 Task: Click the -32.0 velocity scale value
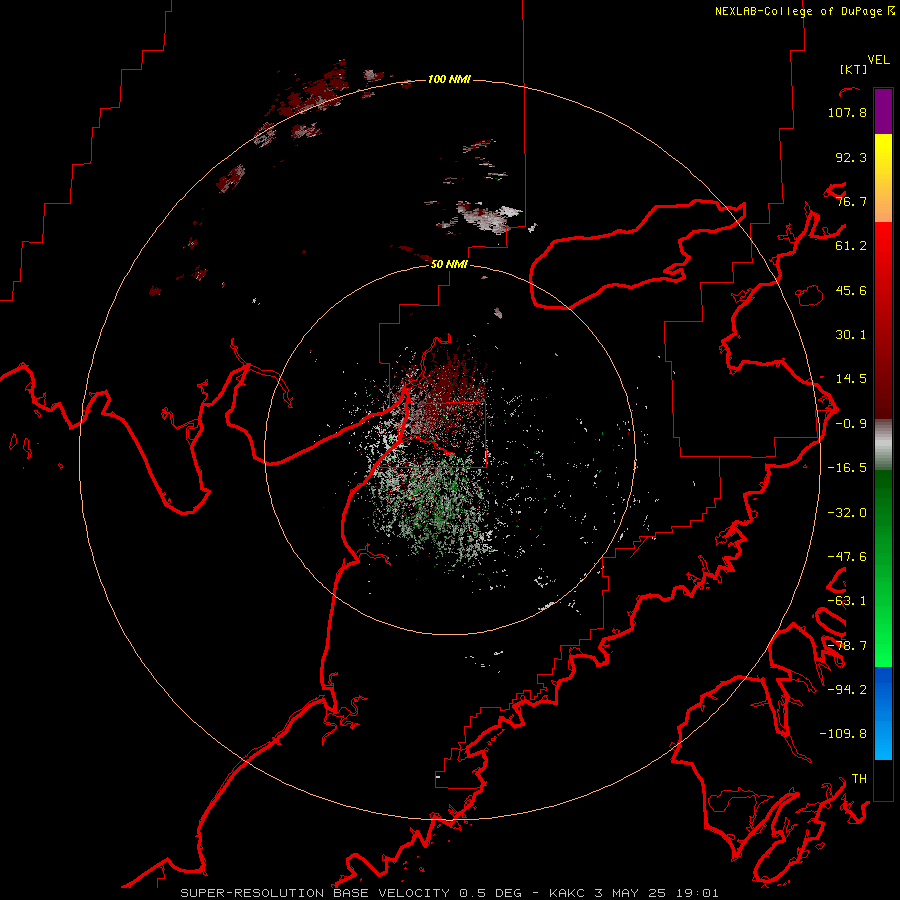coord(847,513)
